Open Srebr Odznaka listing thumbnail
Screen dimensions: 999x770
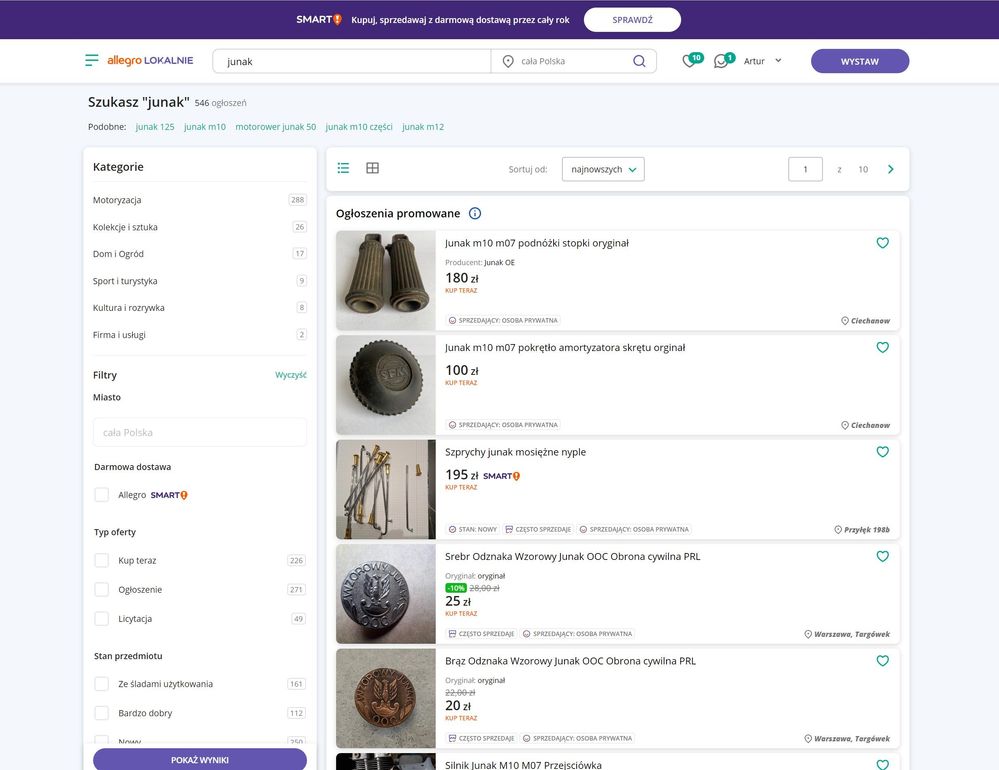coord(385,594)
